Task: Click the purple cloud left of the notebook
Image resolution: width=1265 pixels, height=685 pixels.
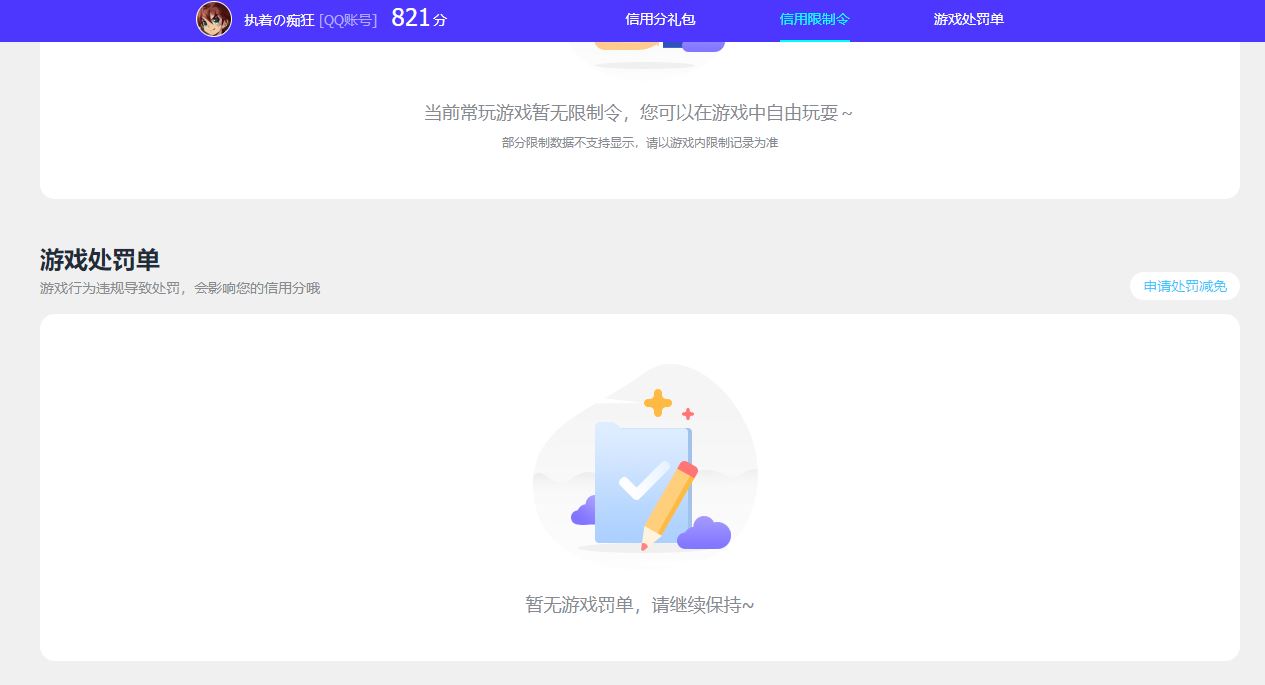Action: pyautogui.click(x=582, y=514)
